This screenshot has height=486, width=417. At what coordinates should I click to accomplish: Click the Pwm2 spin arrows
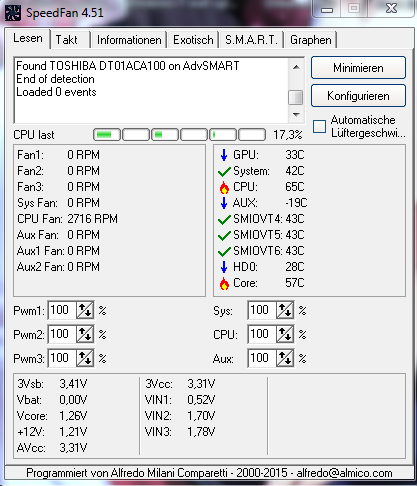click(x=85, y=334)
